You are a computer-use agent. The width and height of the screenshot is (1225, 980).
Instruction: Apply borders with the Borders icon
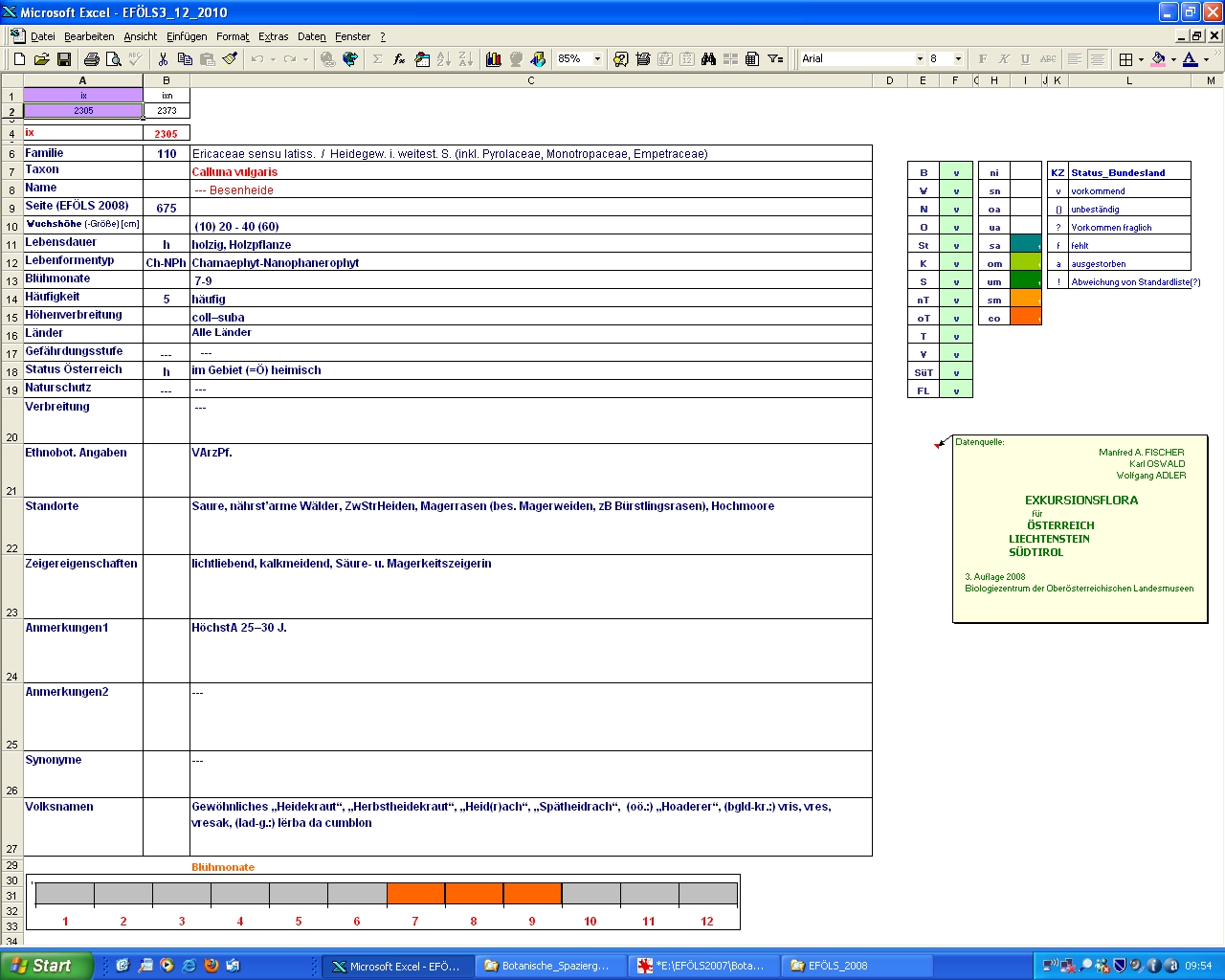coord(1126,59)
